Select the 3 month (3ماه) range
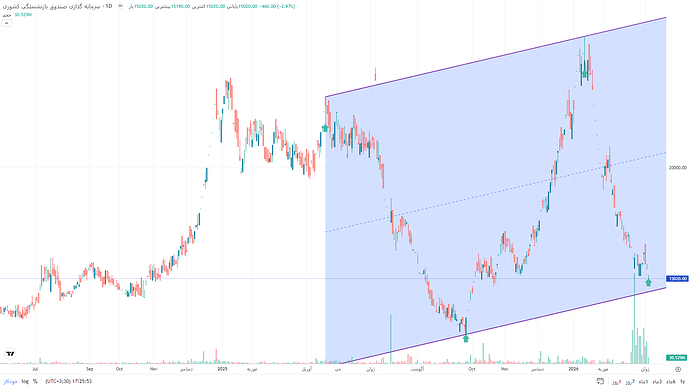 (x=657, y=381)
